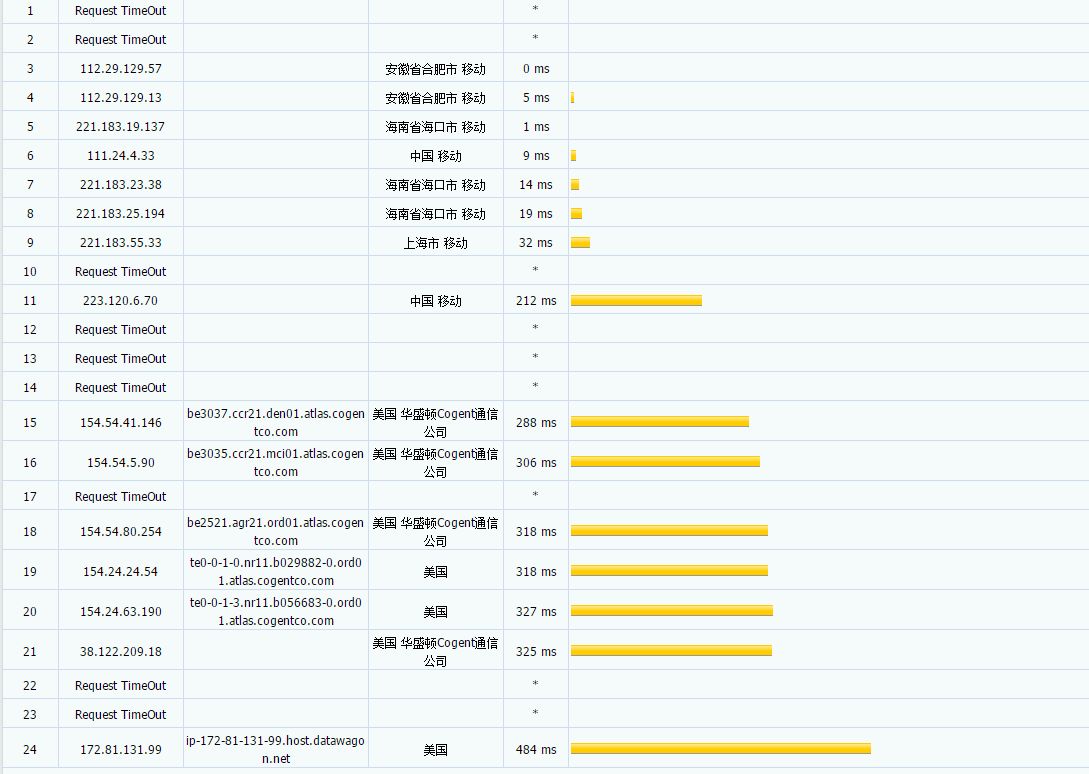The image size is (1089, 774).
Task: Select IP address 112.29.129.57
Action: (121, 69)
